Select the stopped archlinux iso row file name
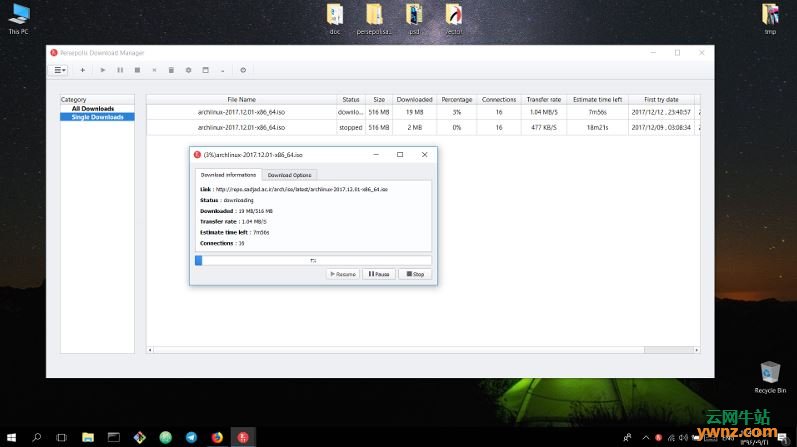797x447 pixels. pyautogui.click(x=241, y=128)
